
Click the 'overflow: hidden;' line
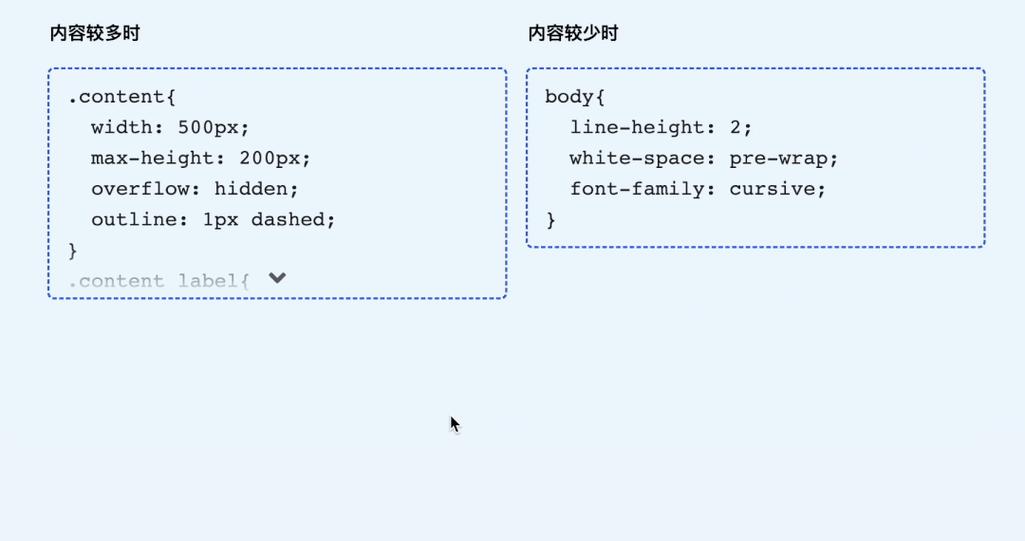195,189
